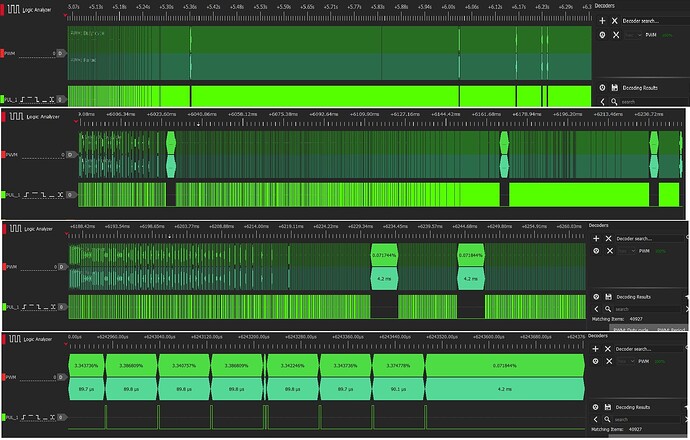The width and height of the screenshot is (690, 440).
Task: Click results search magnifier in 5.07s capture
Action: click(614, 102)
